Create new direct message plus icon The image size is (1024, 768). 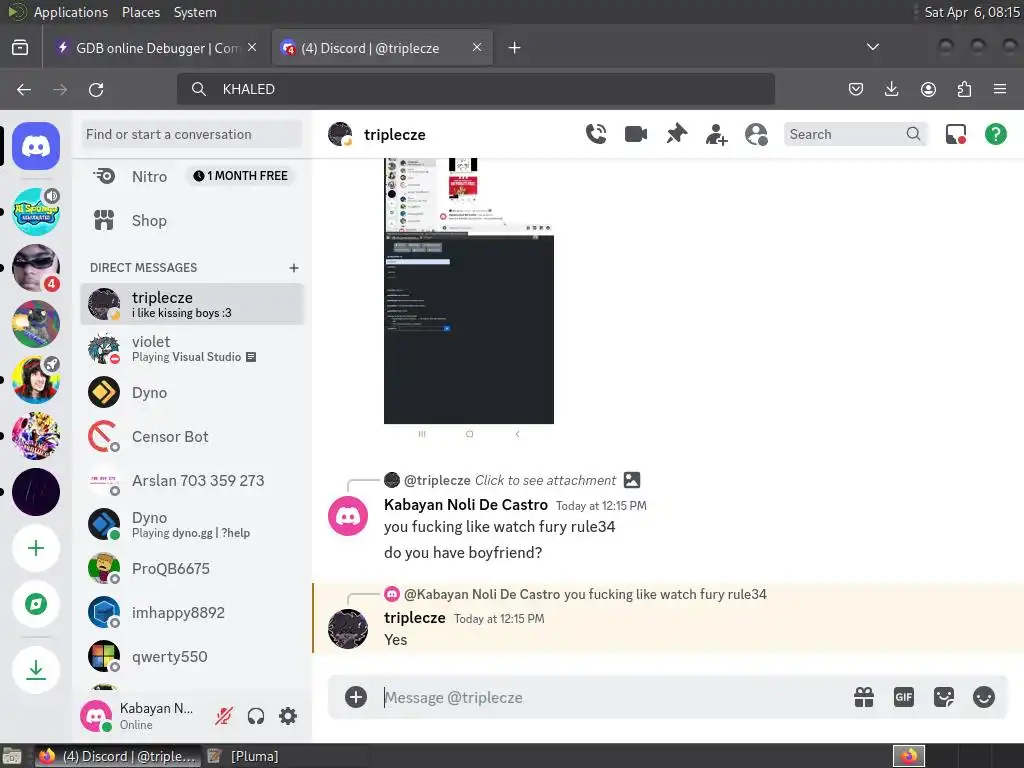tap(294, 268)
